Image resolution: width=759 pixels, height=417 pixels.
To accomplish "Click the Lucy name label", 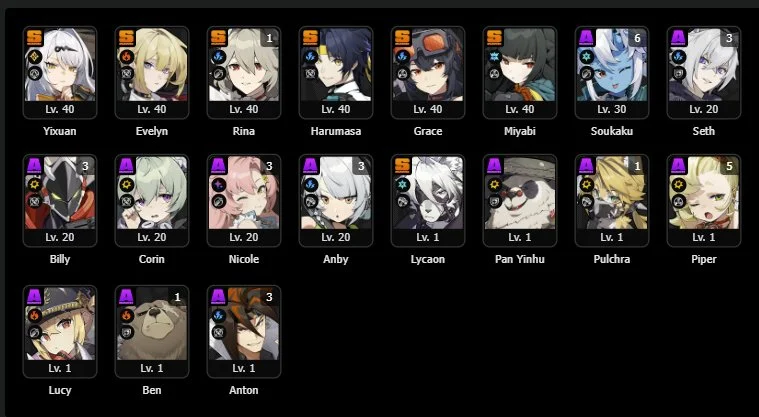I will pos(60,390).
